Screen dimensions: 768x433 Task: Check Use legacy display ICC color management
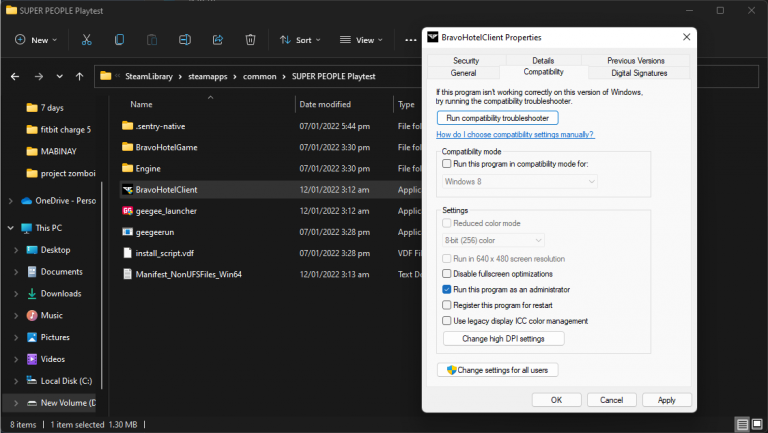pyautogui.click(x=447, y=320)
